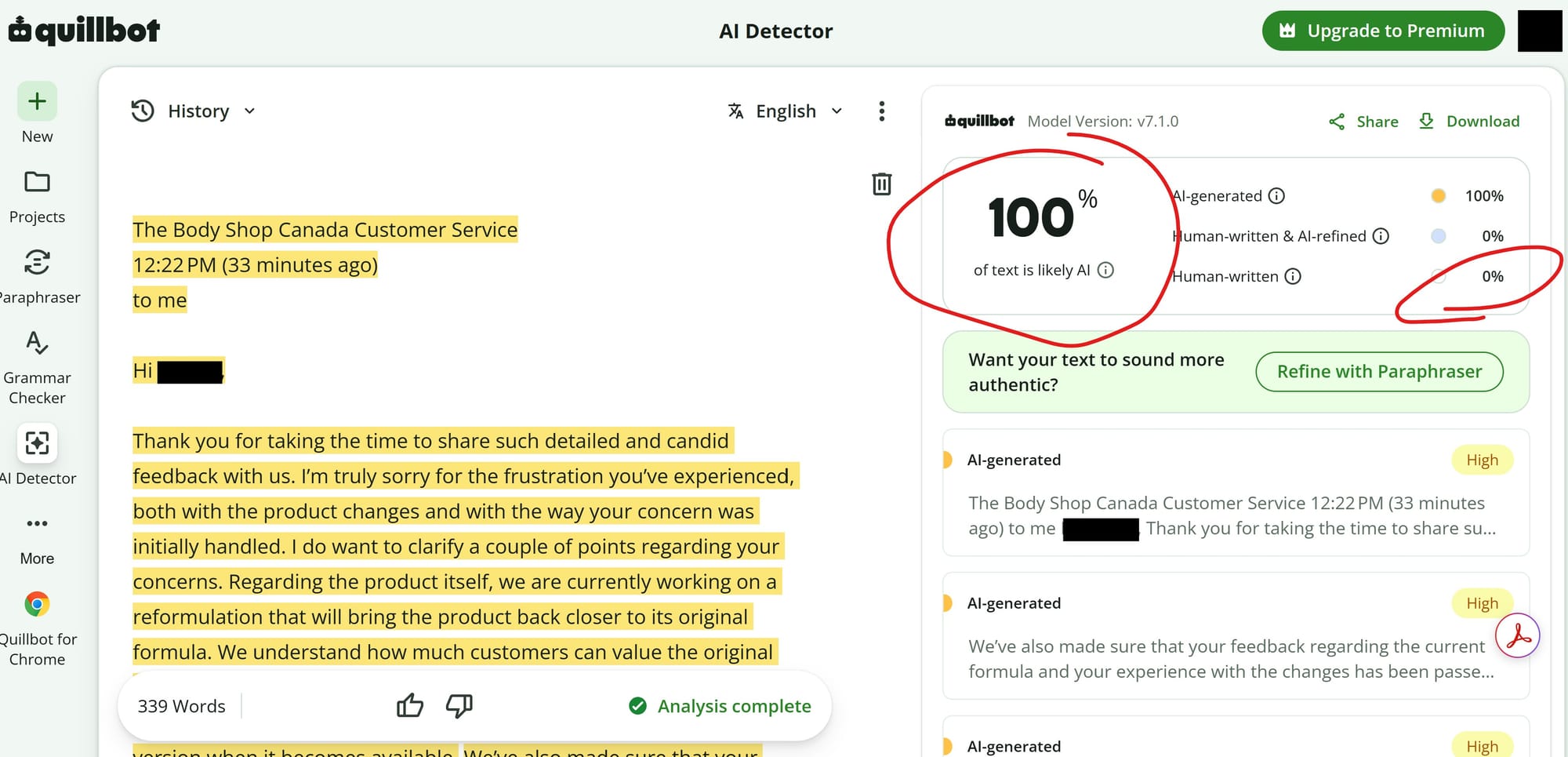Expand the History dropdown chevron
The width and height of the screenshot is (1568, 757).
point(249,111)
